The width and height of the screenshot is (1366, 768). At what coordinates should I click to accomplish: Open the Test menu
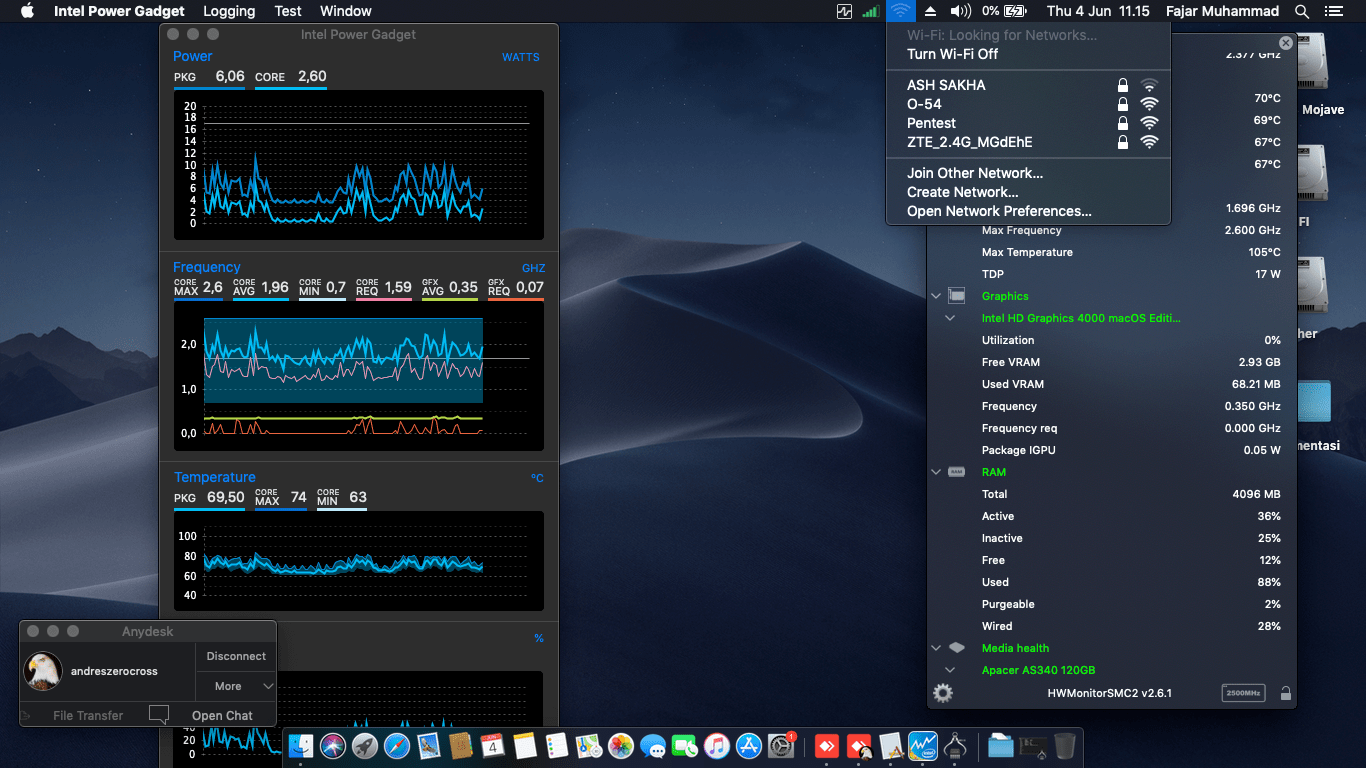[288, 11]
